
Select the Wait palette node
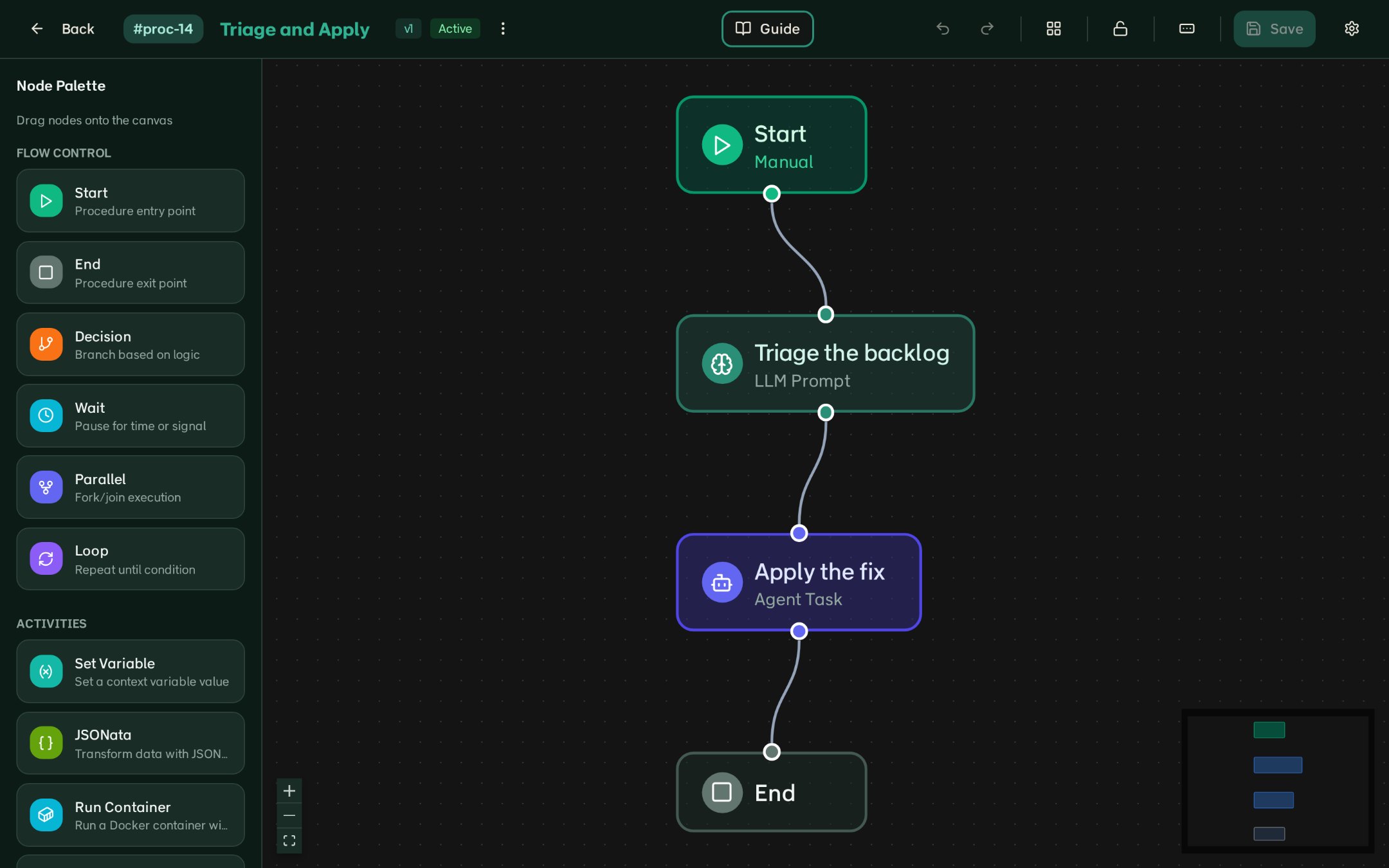(131, 415)
